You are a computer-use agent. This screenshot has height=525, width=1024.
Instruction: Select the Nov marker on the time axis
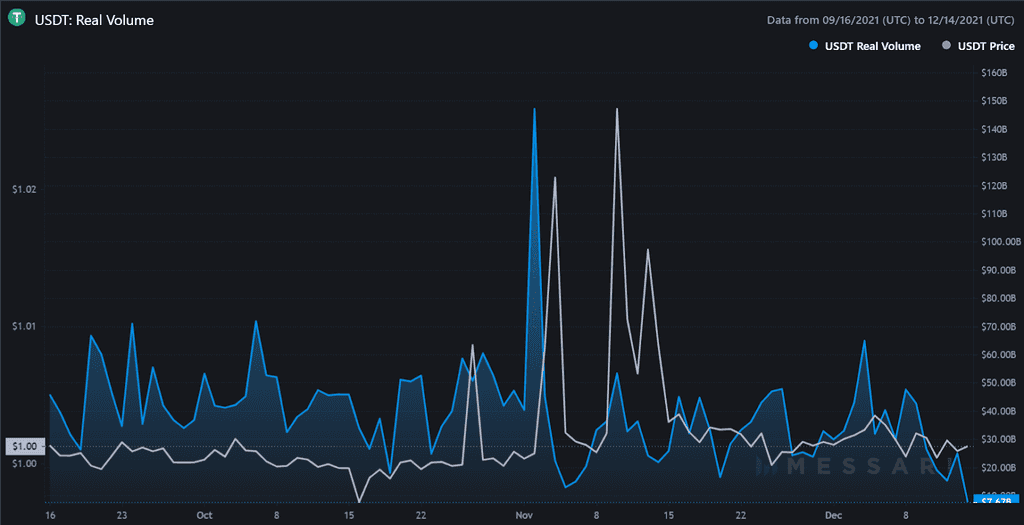pos(525,515)
